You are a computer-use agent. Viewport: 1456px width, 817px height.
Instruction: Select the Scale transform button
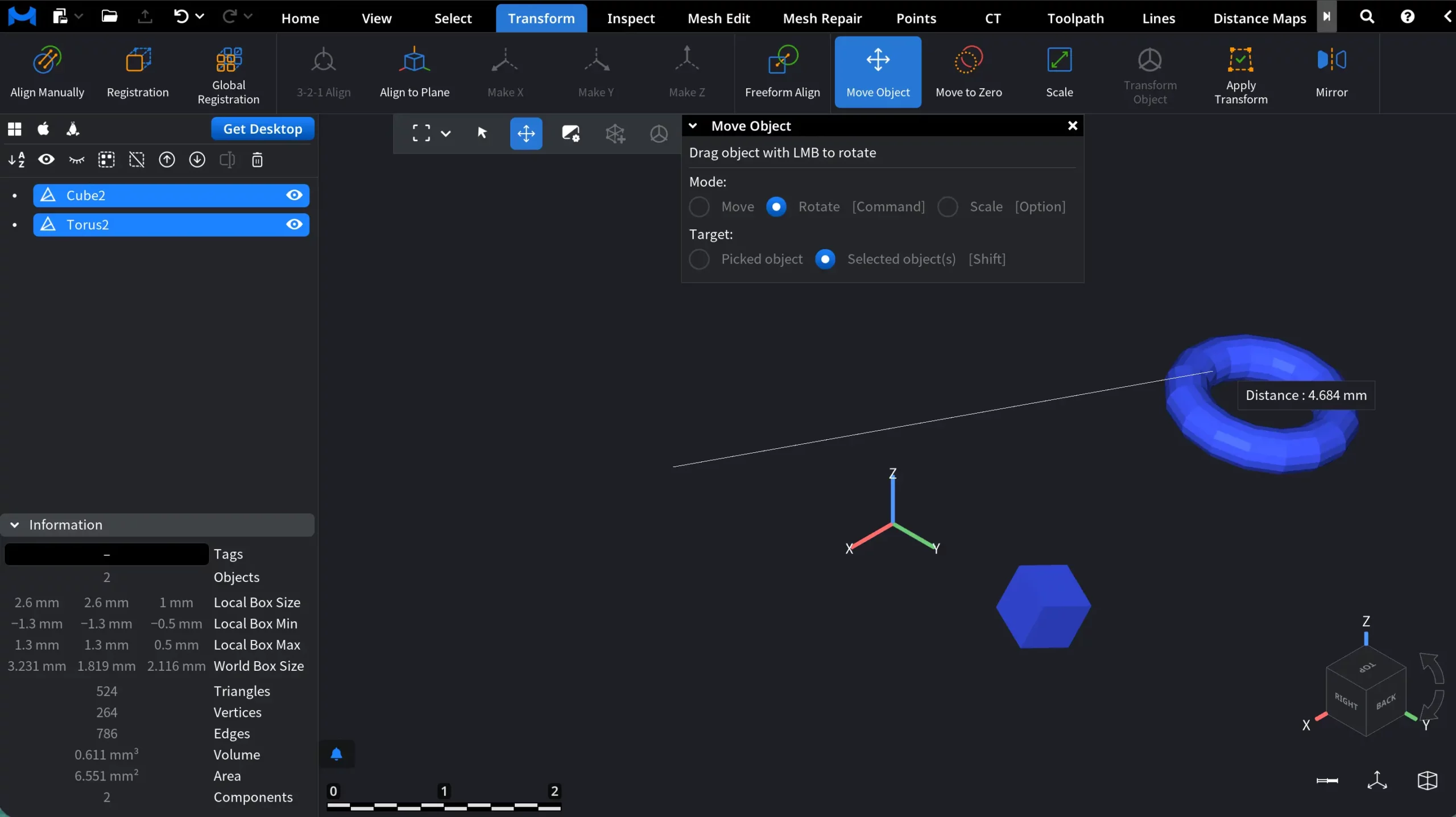point(1059,73)
